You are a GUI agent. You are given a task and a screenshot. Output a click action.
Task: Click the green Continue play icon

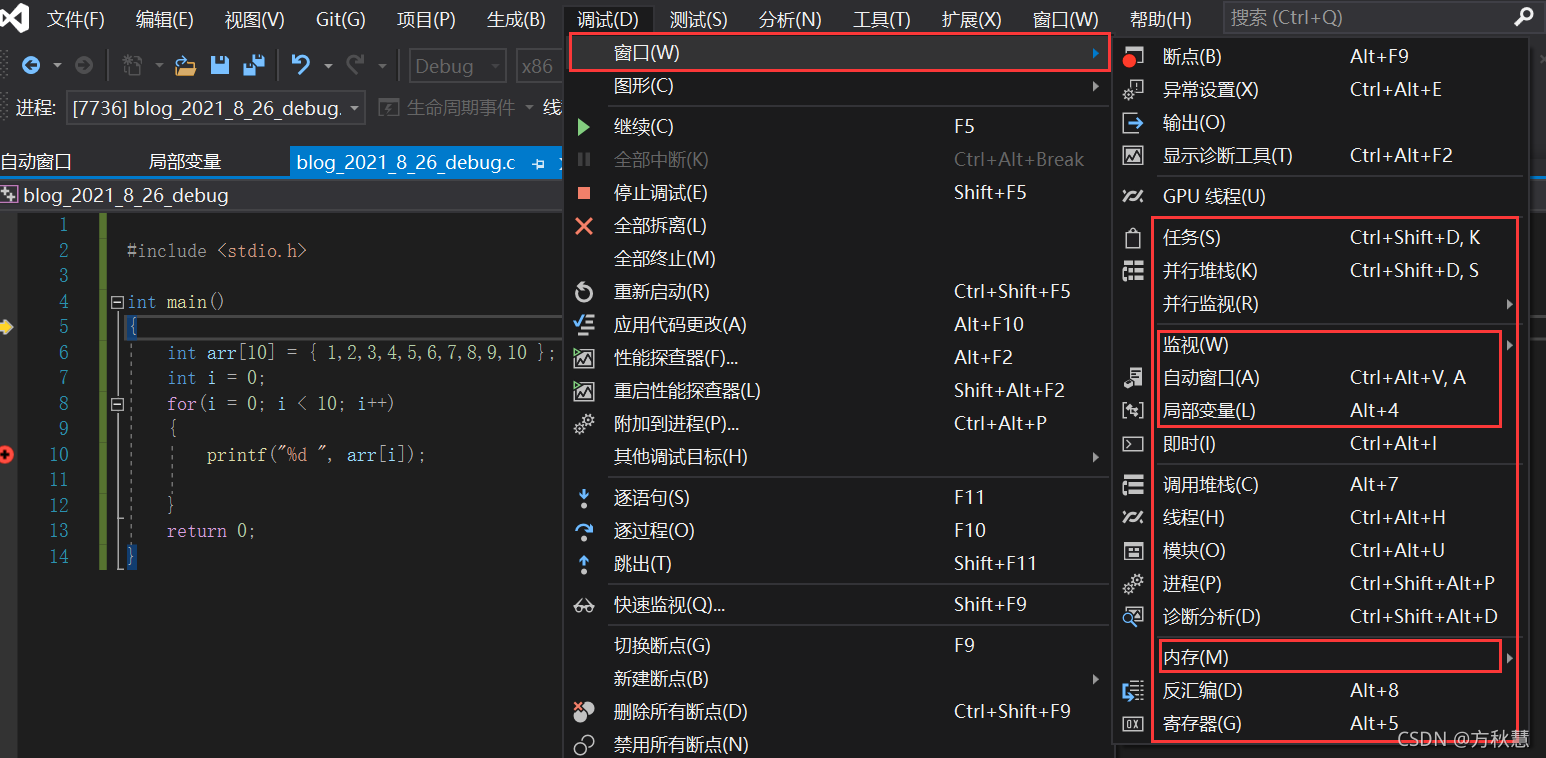584,127
